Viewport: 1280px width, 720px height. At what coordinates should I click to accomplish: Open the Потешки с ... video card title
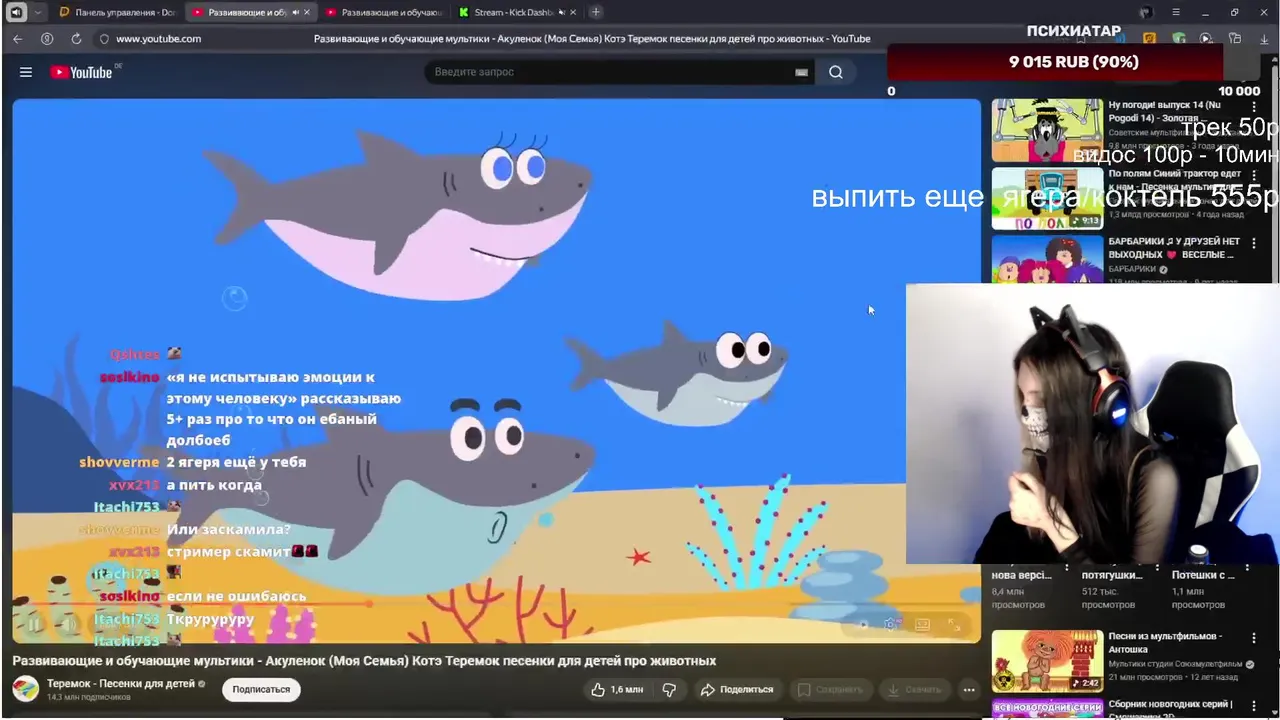click(1202, 575)
